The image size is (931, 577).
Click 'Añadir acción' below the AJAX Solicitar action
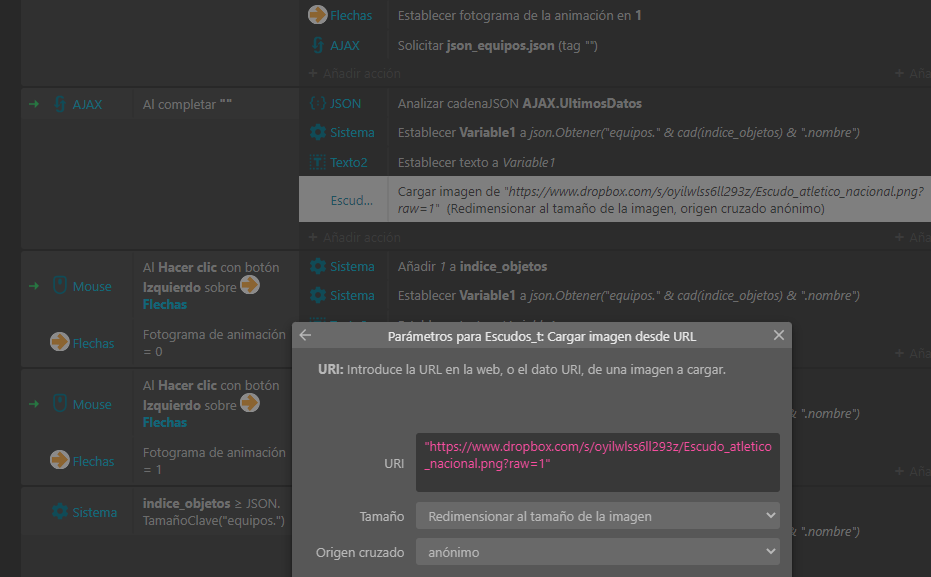pos(355,74)
